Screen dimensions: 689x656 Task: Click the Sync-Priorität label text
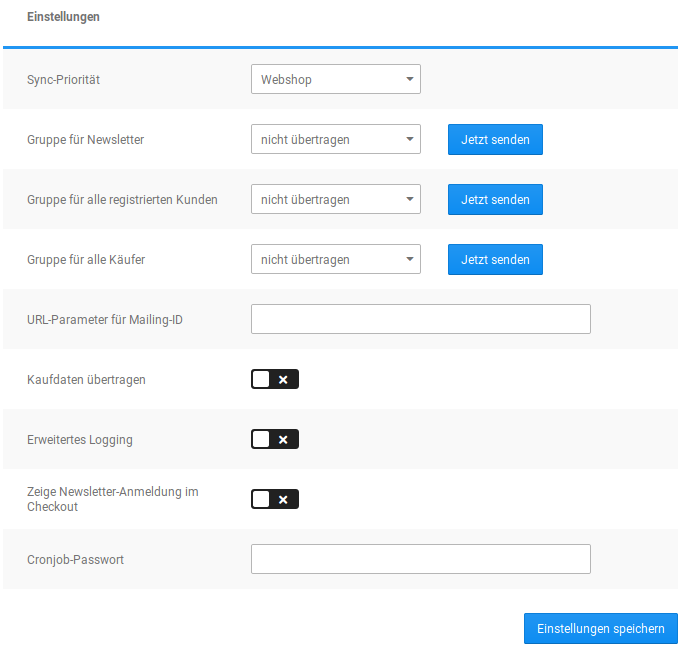pyautogui.click(x=63, y=80)
